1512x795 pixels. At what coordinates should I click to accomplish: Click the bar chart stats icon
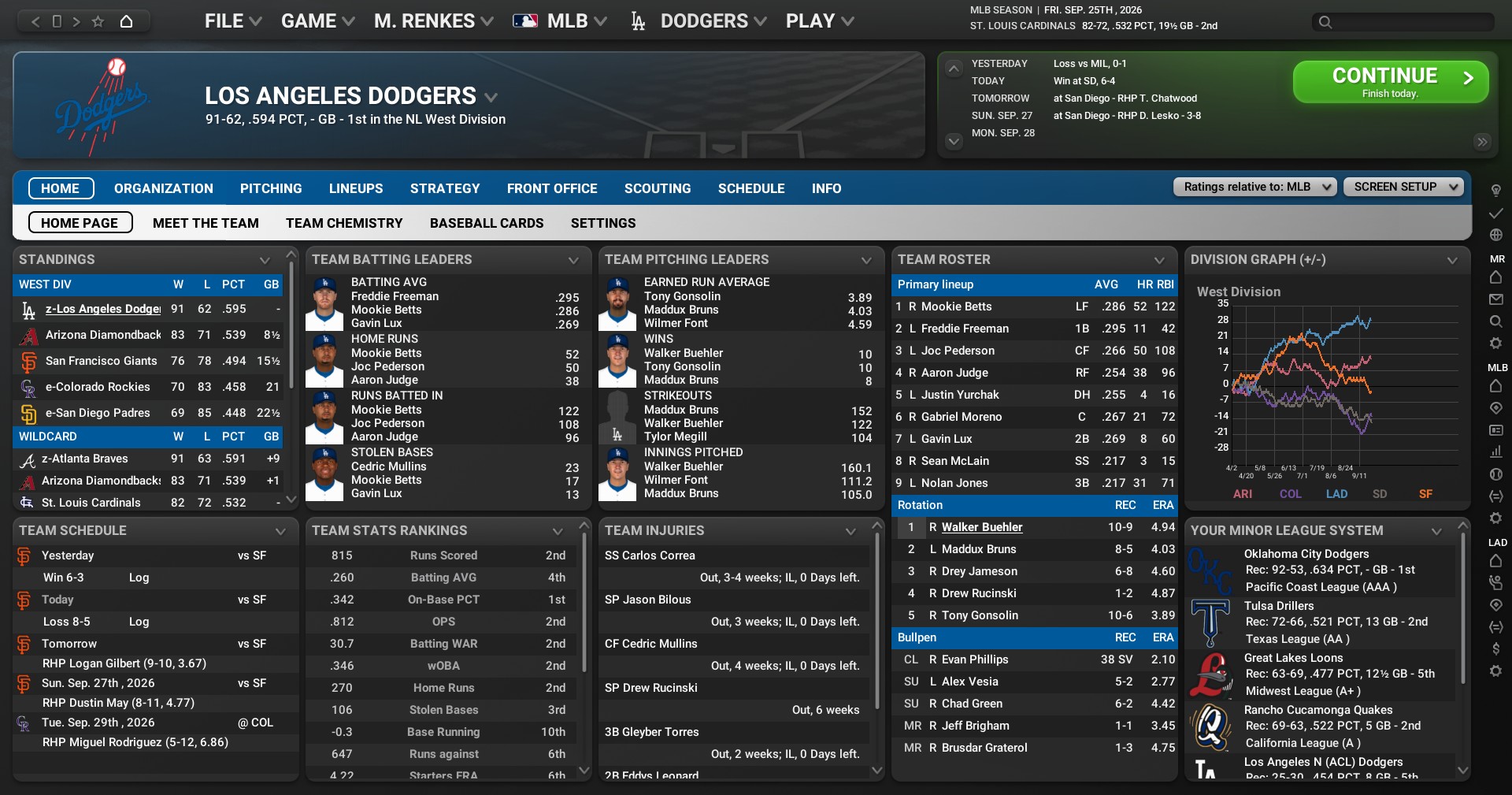1496,452
